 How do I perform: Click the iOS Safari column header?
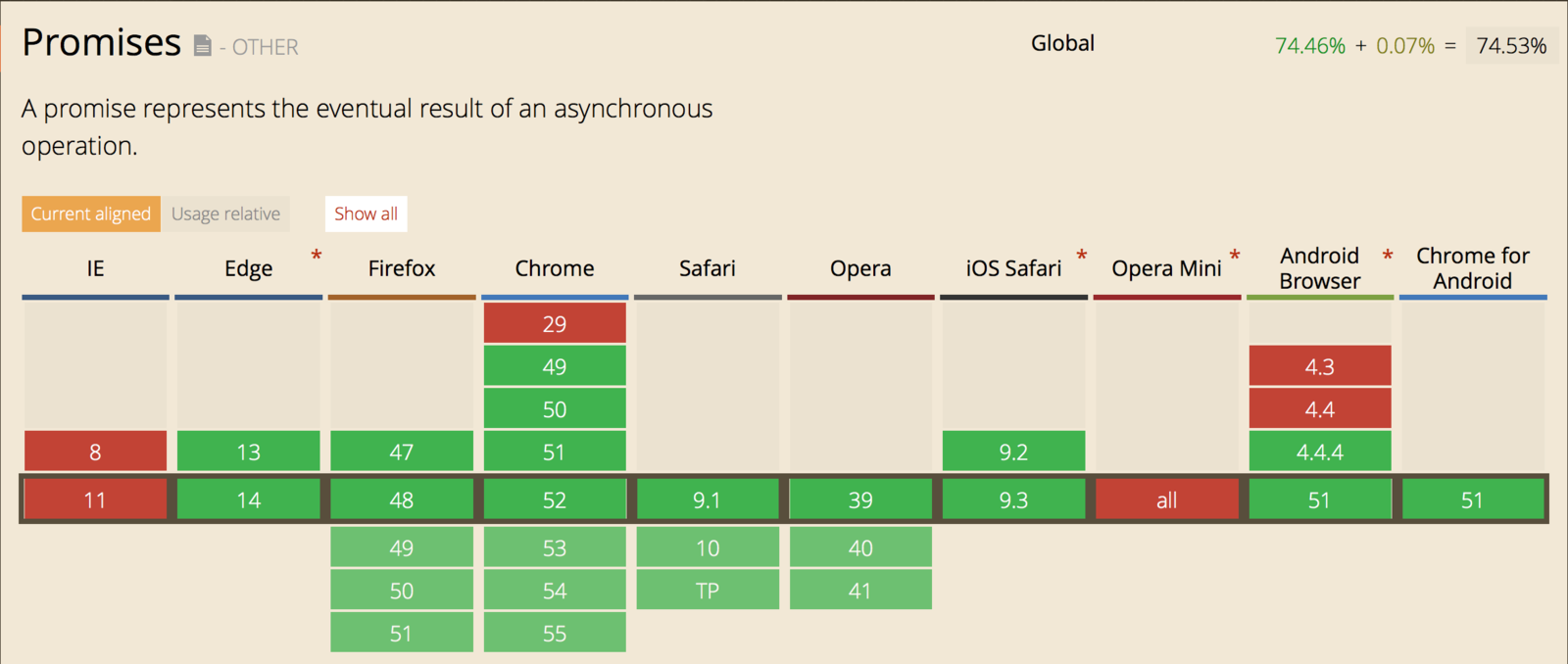coord(1013,268)
